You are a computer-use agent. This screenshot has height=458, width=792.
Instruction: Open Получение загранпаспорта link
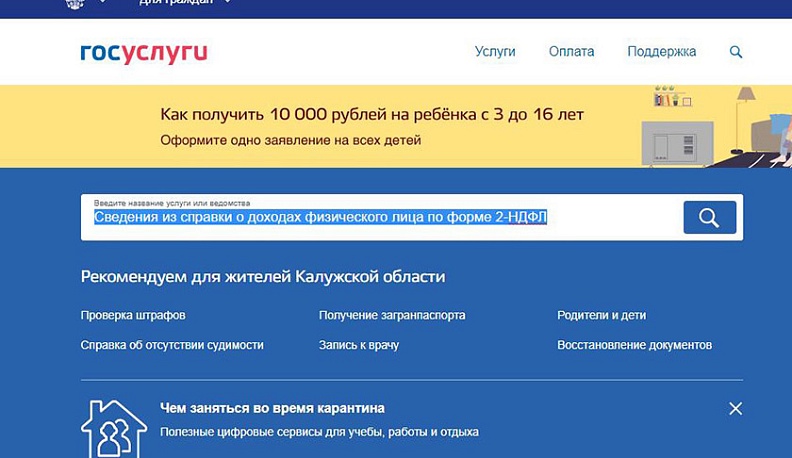(392, 315)
